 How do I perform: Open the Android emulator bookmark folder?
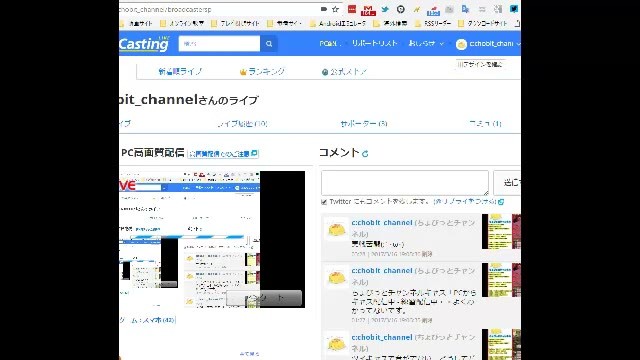(x=338, y=24)
